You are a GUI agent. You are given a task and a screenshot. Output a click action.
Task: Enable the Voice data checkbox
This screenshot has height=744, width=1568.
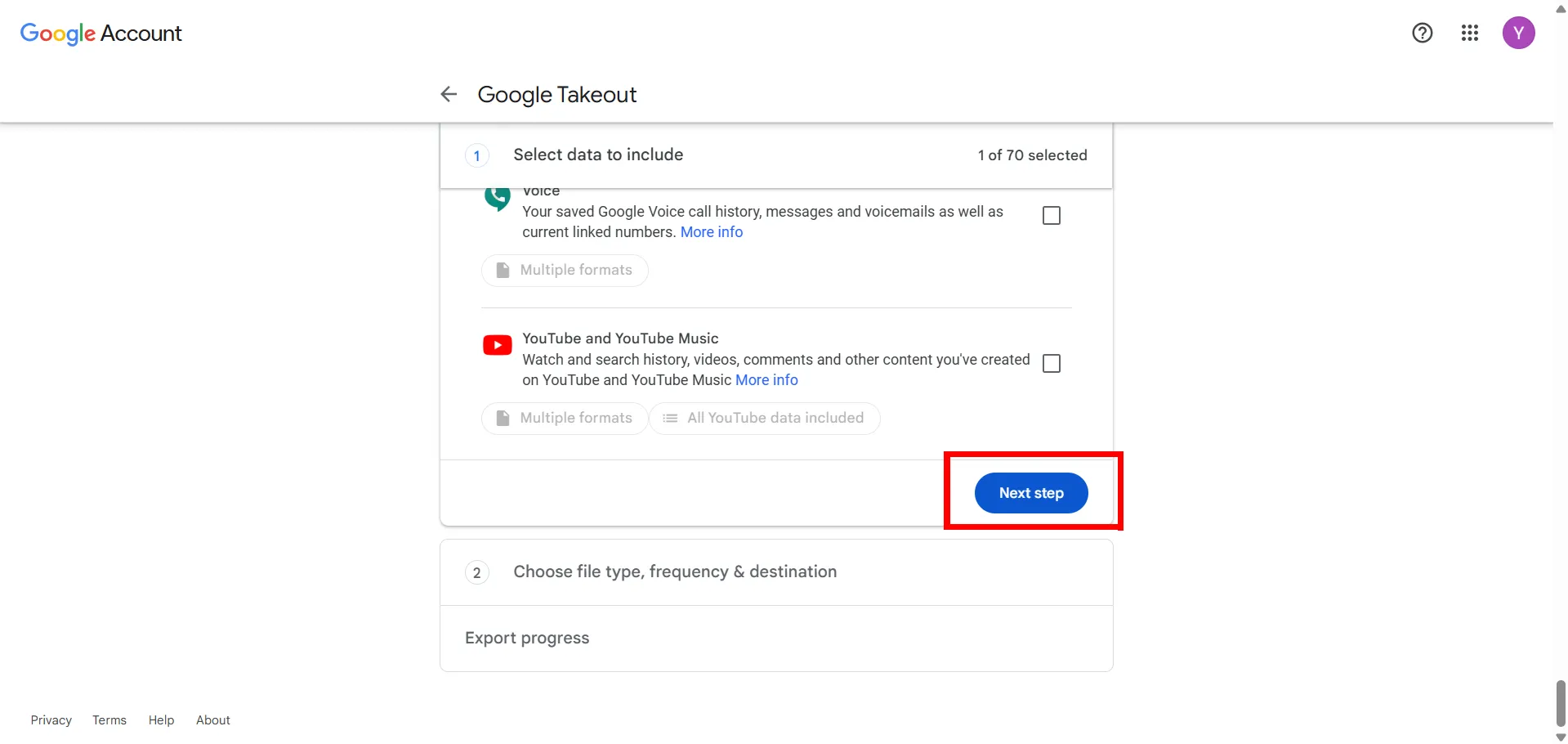coord(1051,215)
